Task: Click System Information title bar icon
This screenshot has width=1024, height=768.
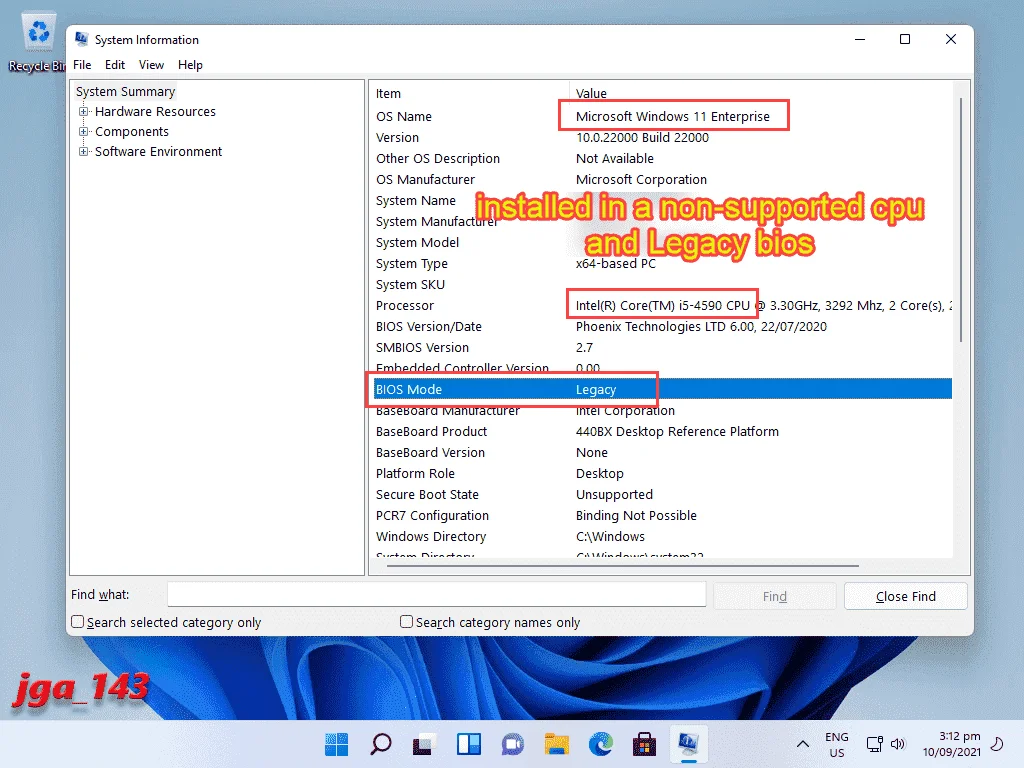Action: click(x=82, y=39)
